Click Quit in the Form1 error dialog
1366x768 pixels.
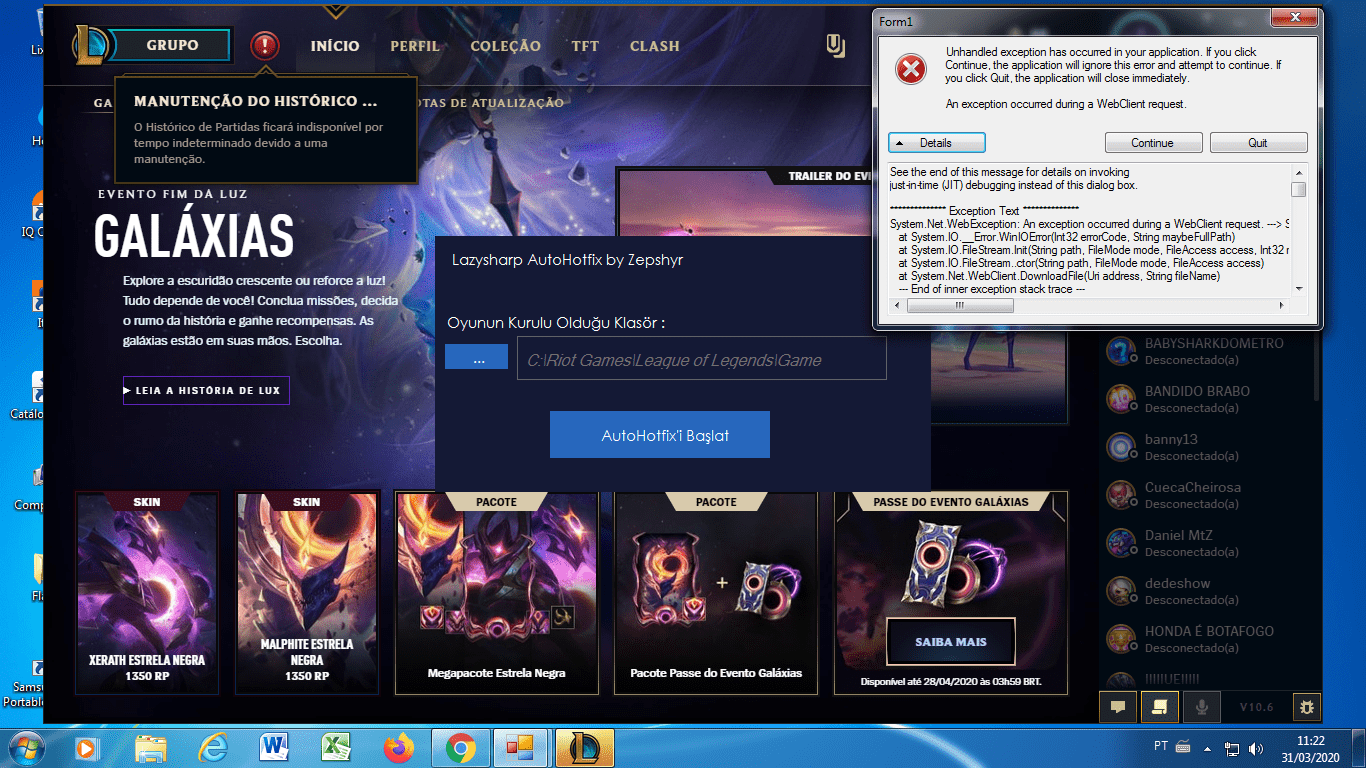coord(1258,143)
